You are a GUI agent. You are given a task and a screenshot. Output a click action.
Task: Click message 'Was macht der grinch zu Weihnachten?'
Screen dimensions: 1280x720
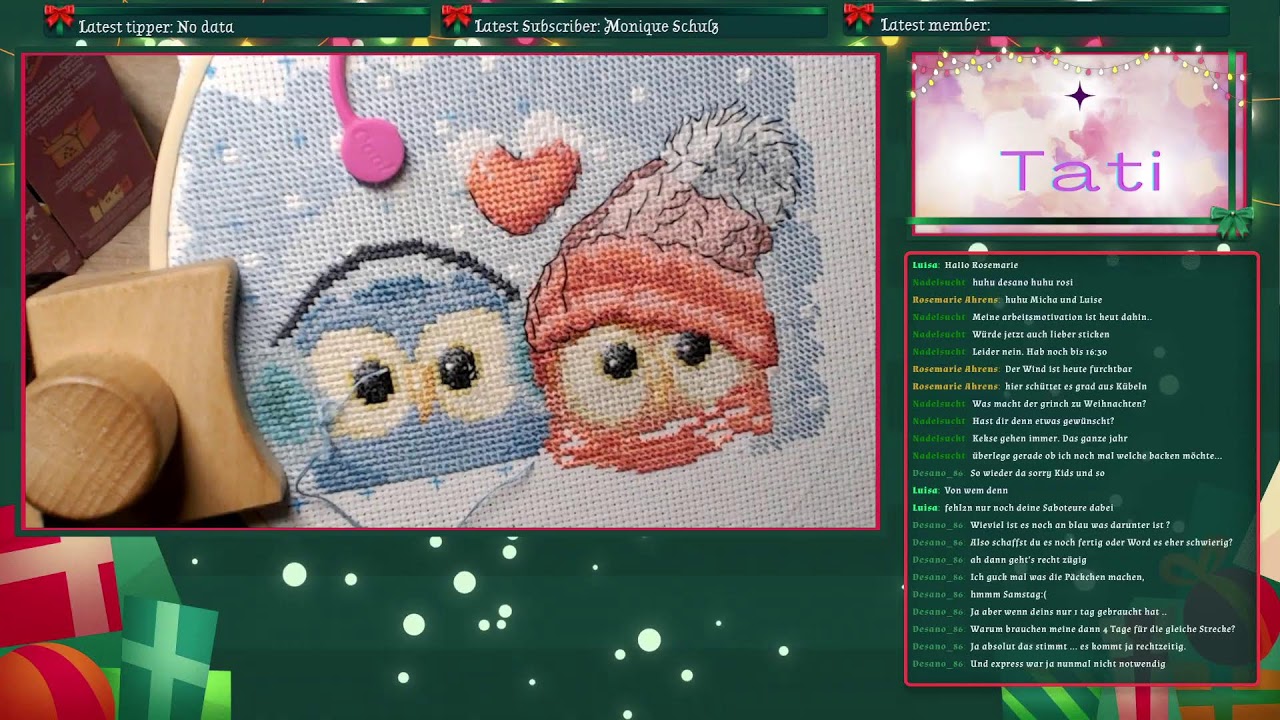[x=1059, y=404]
